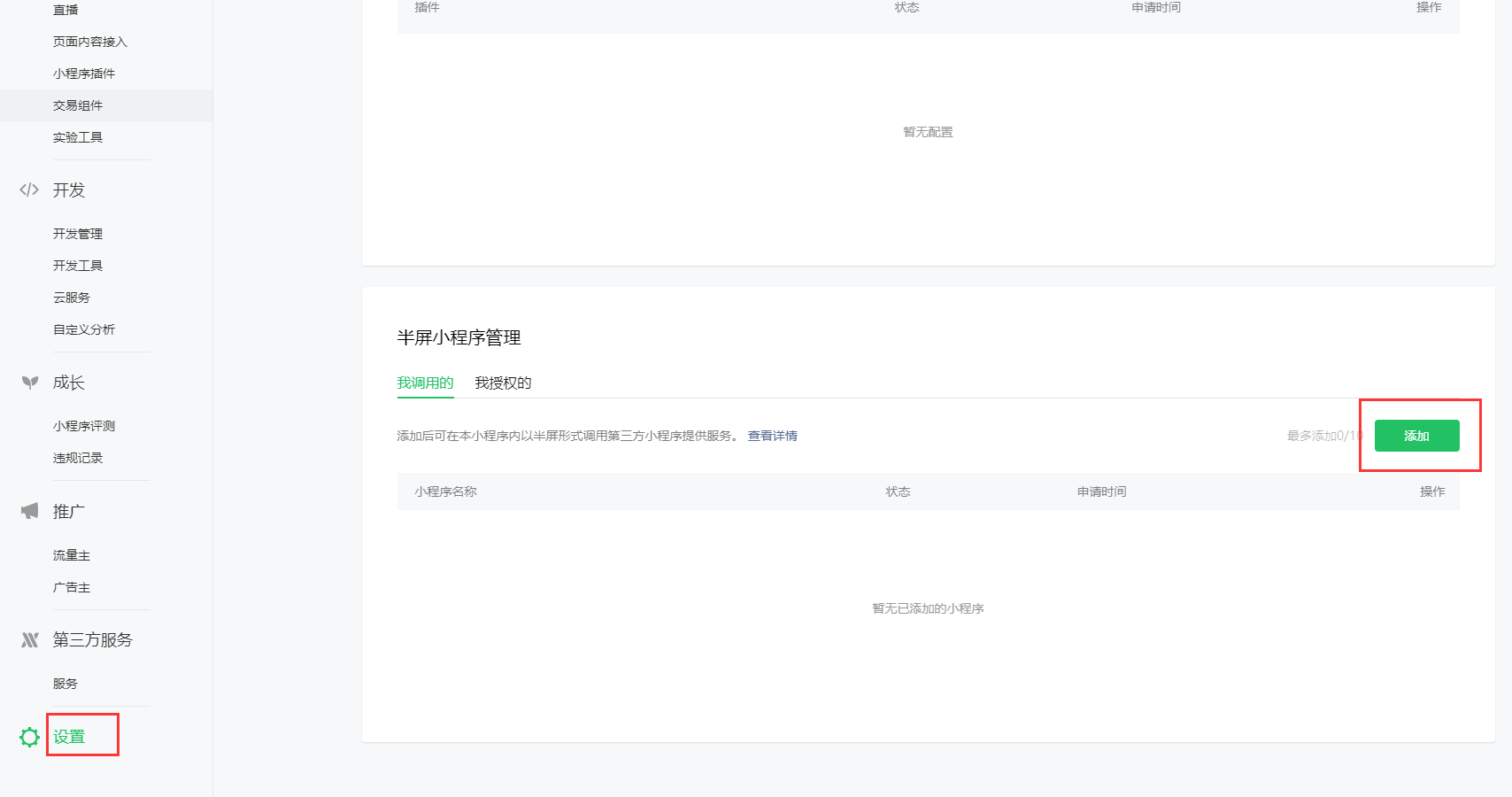The image size is (1512, 797).
Task: Click the 操作 header in 半屏小程序 table
Action: [x=1432, y=491]
